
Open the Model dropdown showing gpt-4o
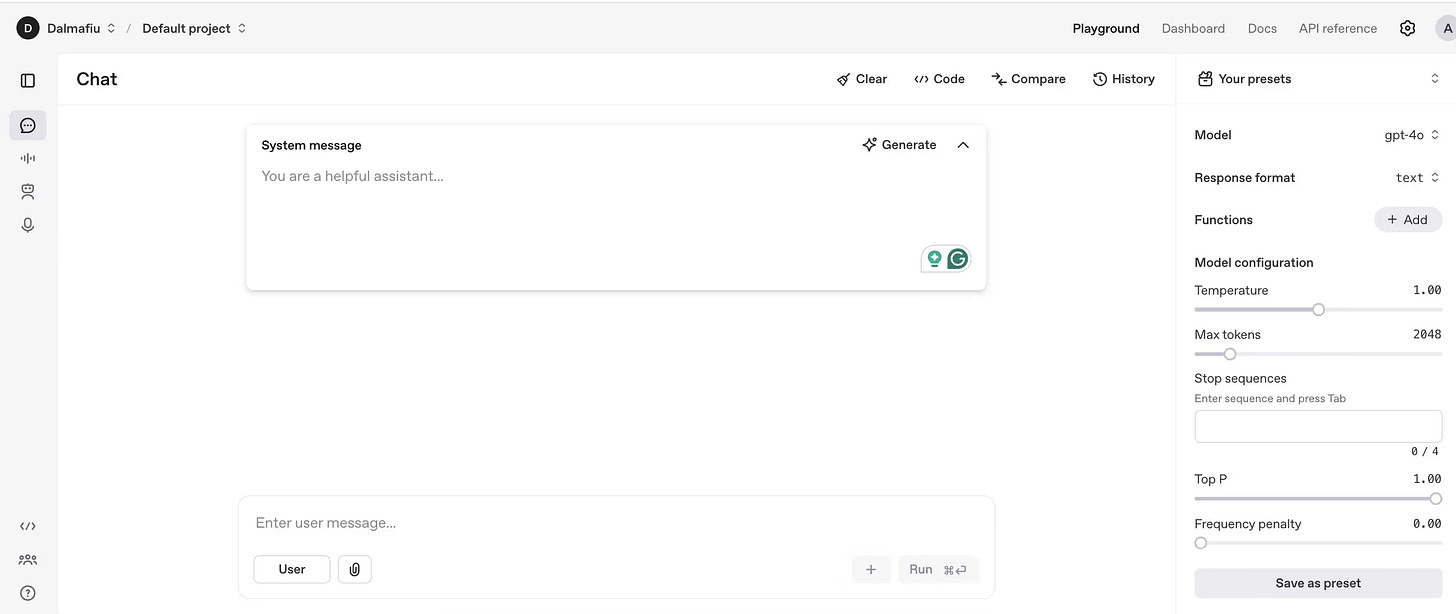coord(1412,134)
